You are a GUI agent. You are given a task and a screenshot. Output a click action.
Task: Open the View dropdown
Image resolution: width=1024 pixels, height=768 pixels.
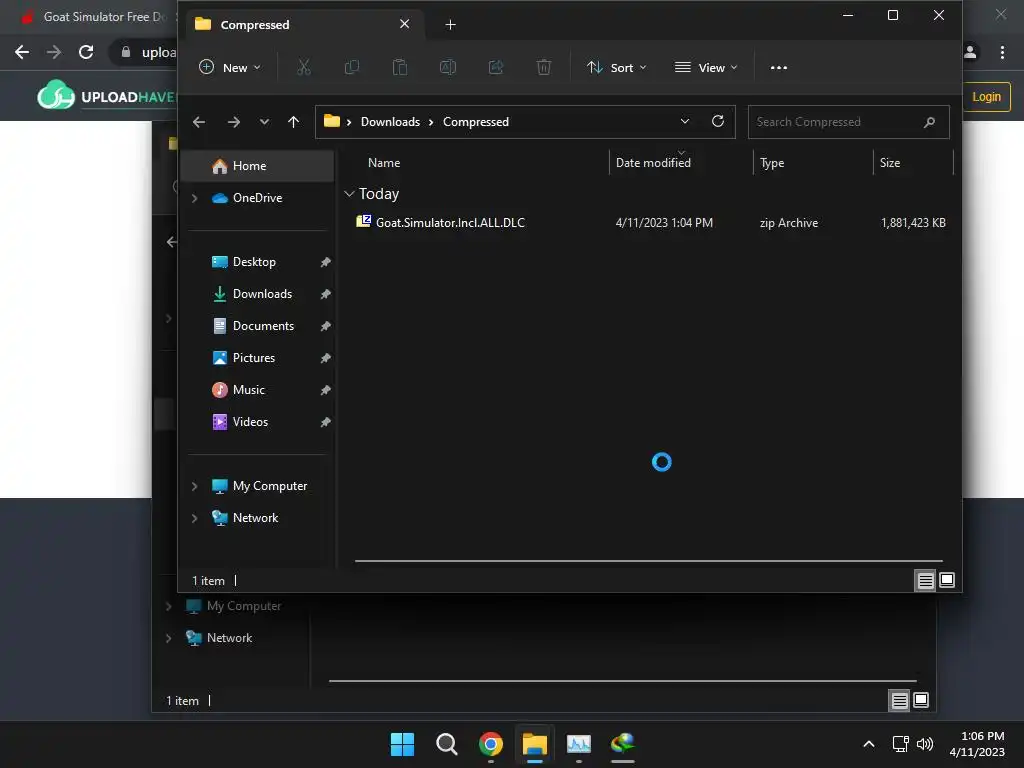706,67
